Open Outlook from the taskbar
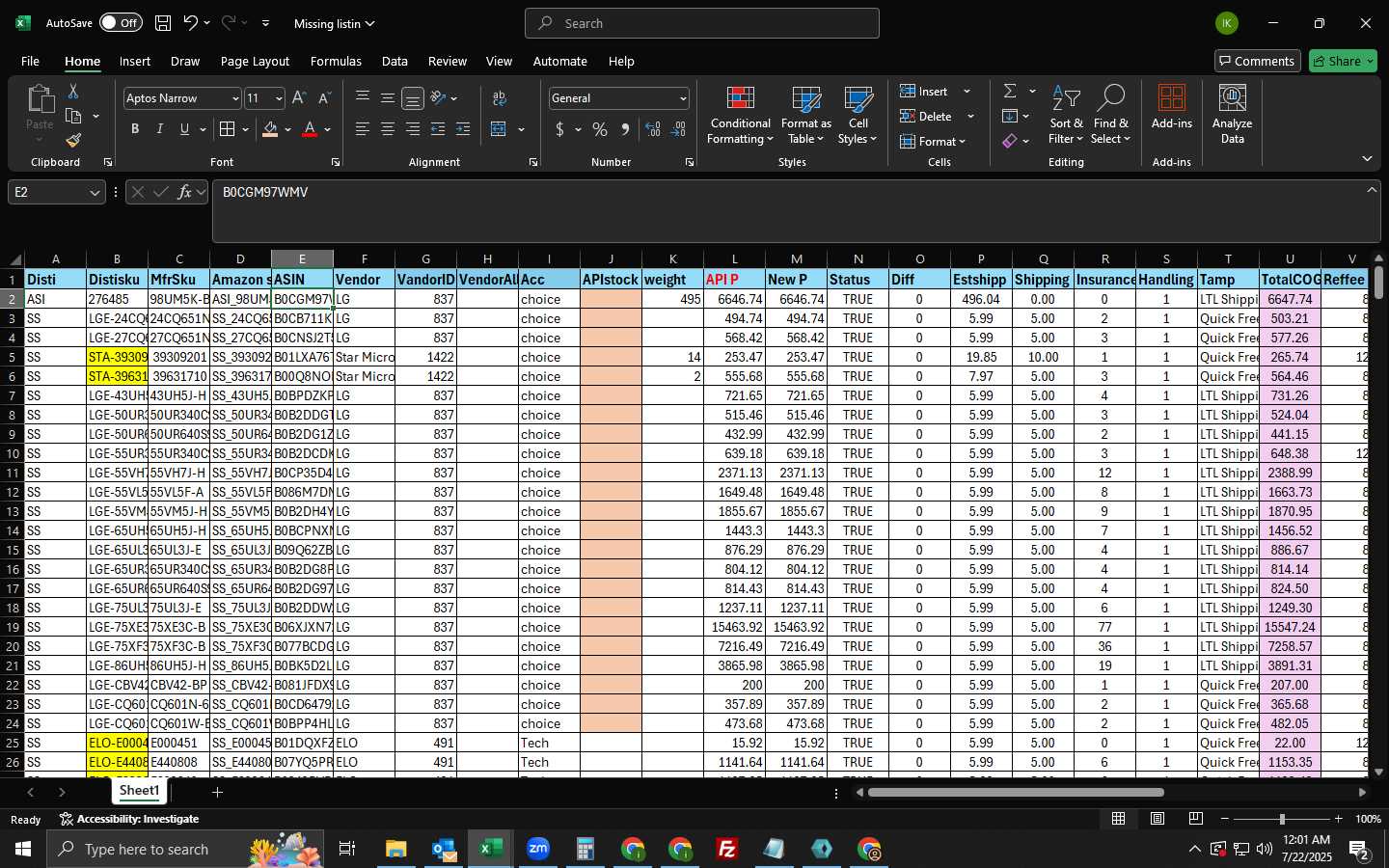Screen dimensions: 1389x868 [444, 849]
